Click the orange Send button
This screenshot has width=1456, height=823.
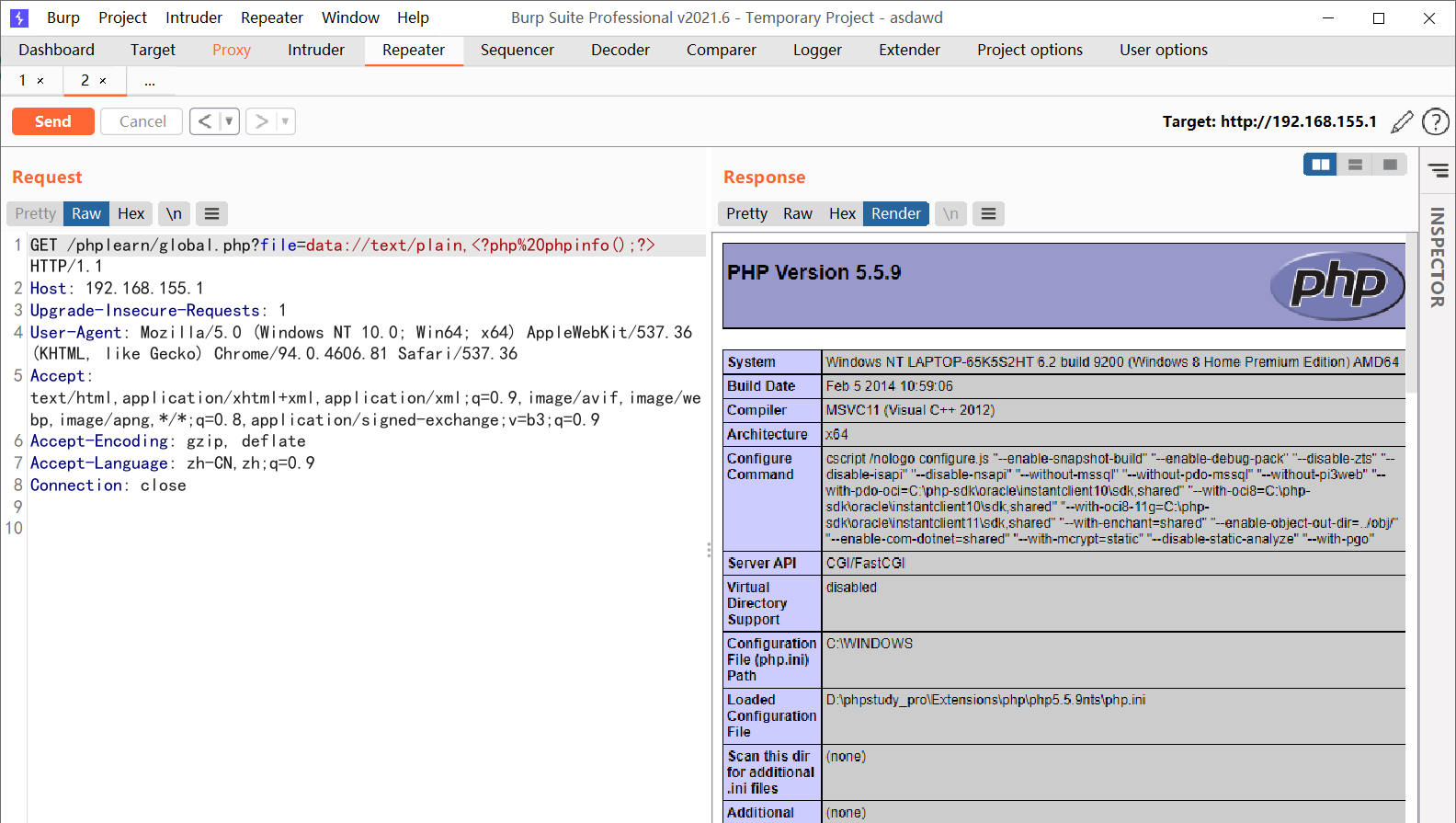click(53, 121)
